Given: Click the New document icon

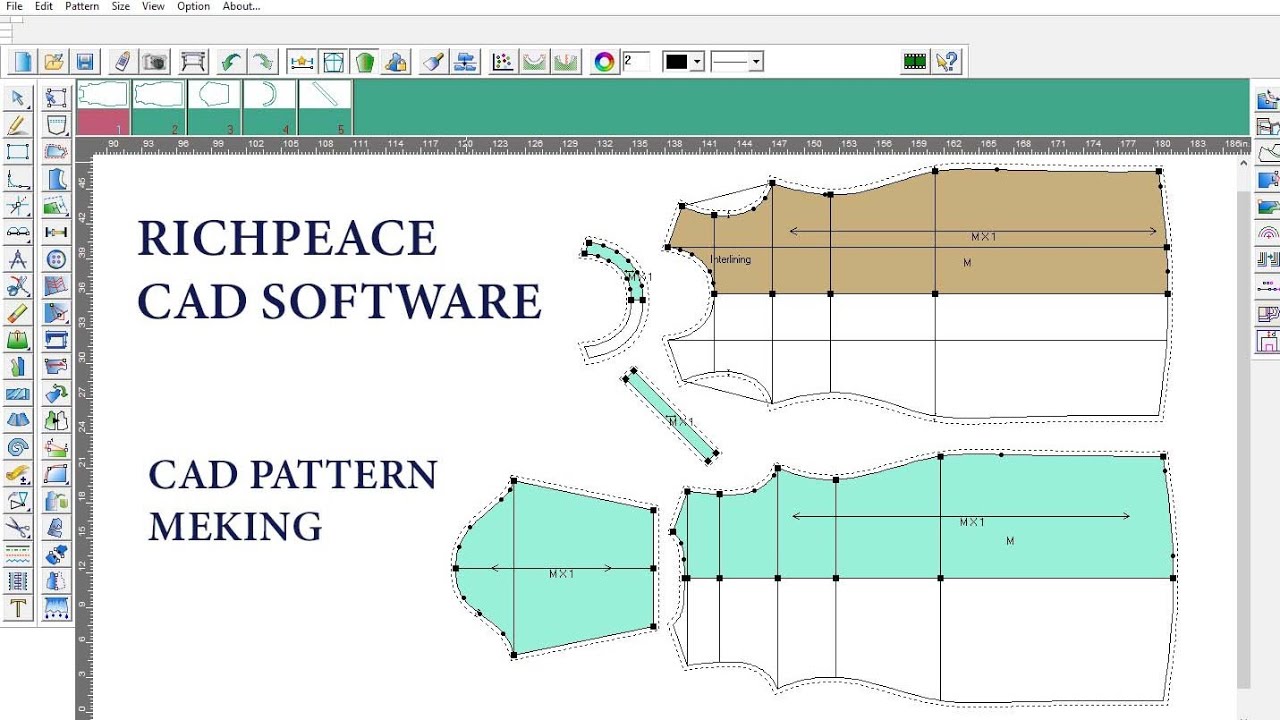Looking at the screenshot, I should coord(22,62).
